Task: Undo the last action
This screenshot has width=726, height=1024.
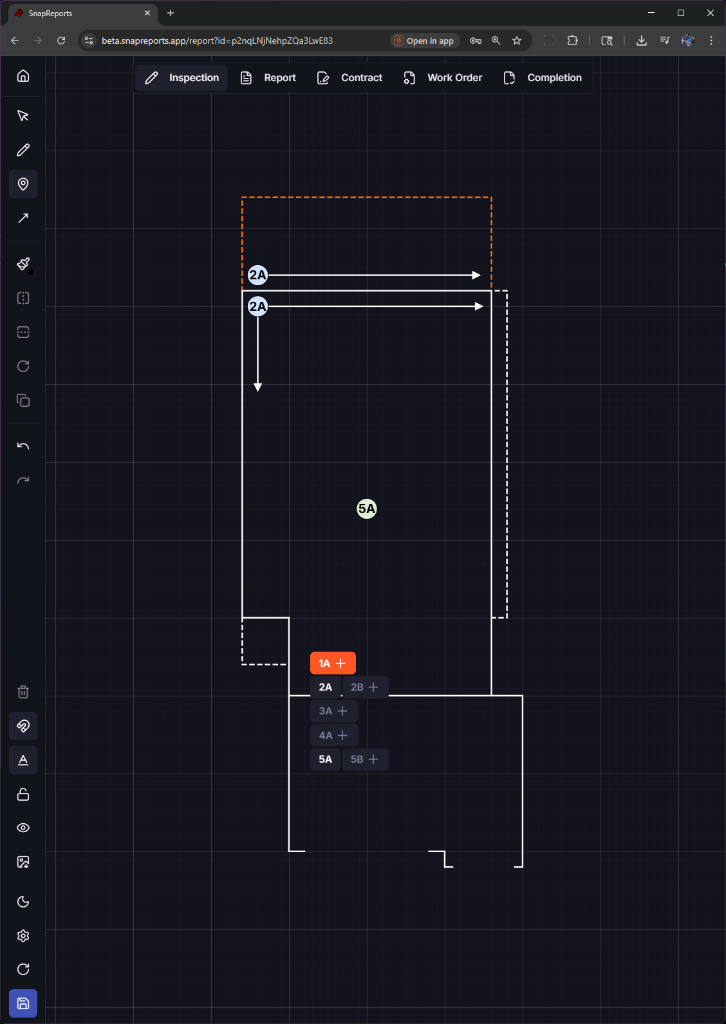Action: pos(23,446)
